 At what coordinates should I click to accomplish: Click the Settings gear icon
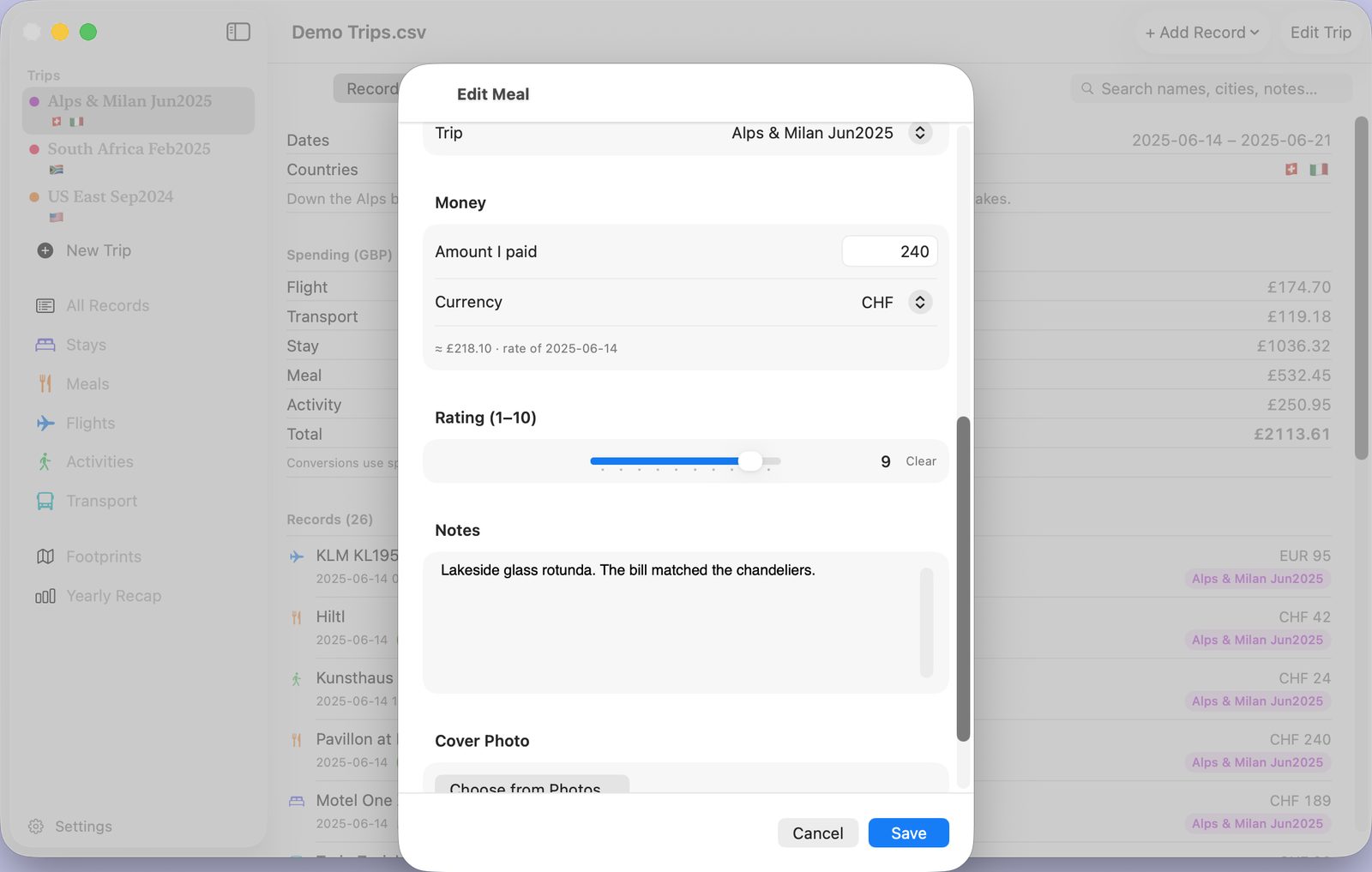[x=36, y=827]
